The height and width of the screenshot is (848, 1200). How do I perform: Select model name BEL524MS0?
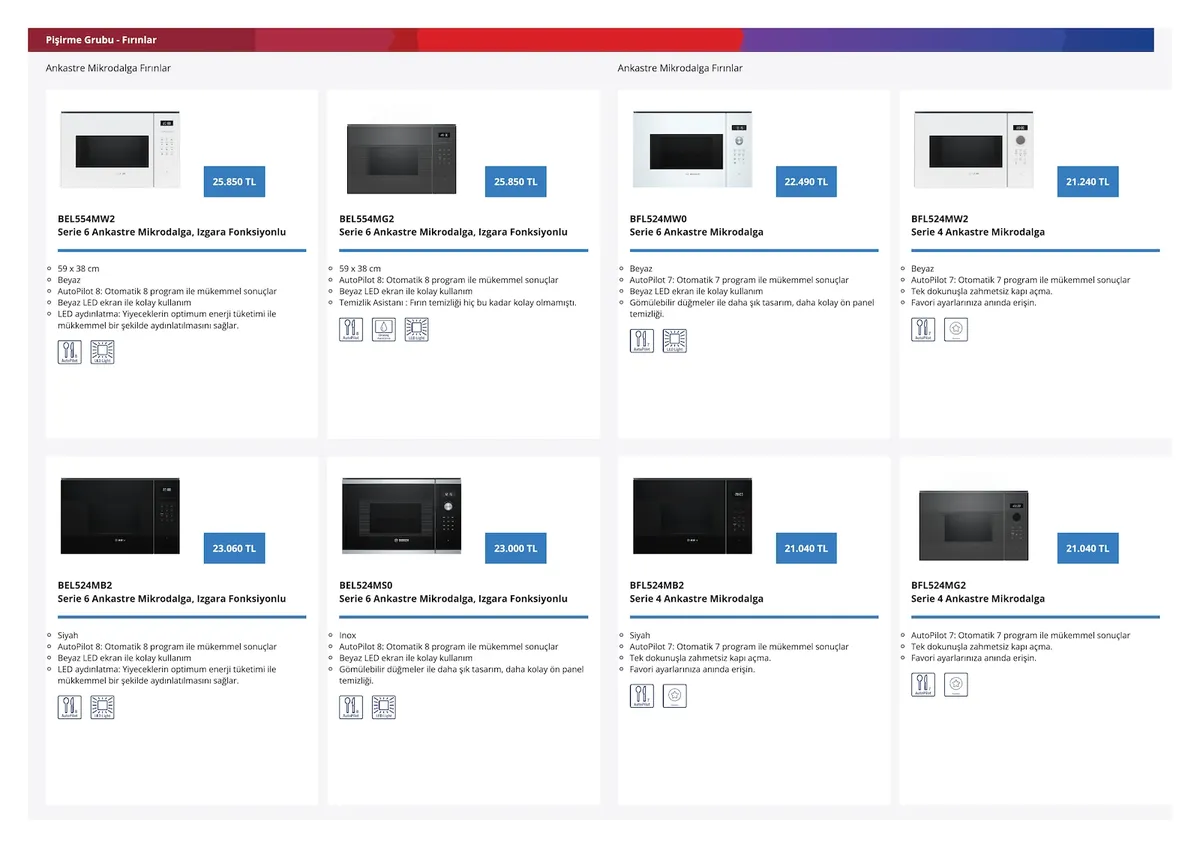pos(366,585)
